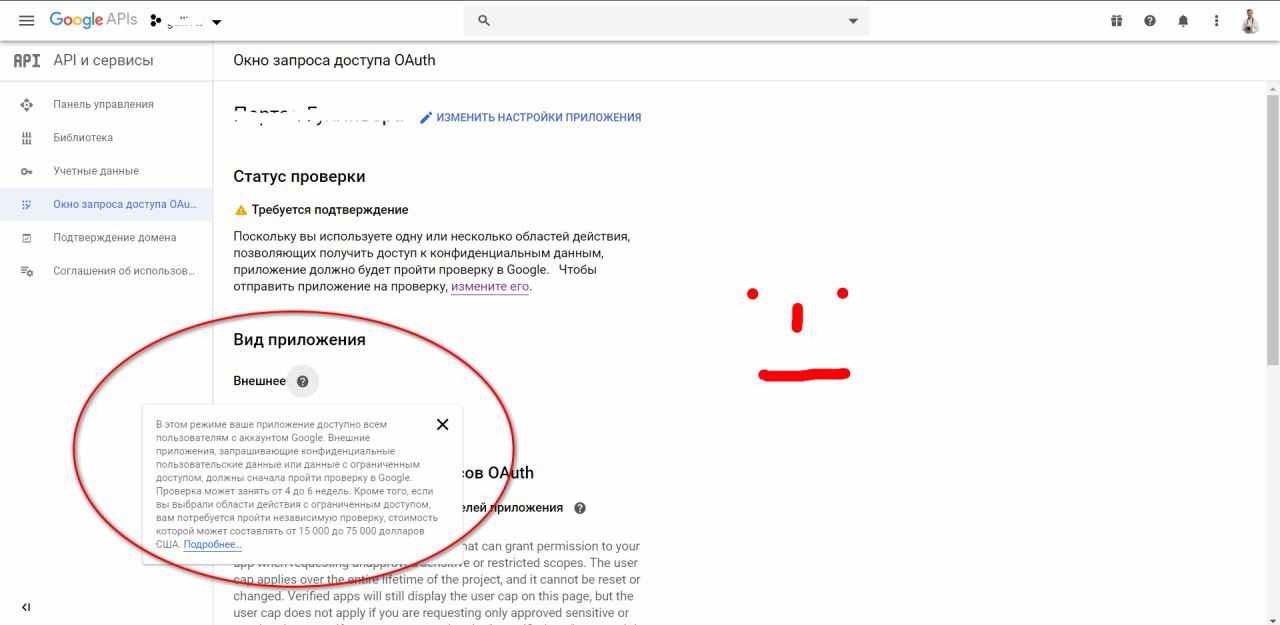Click the Требуется подтверждение warning icon

pyautogui.click(x=240, y=210)
